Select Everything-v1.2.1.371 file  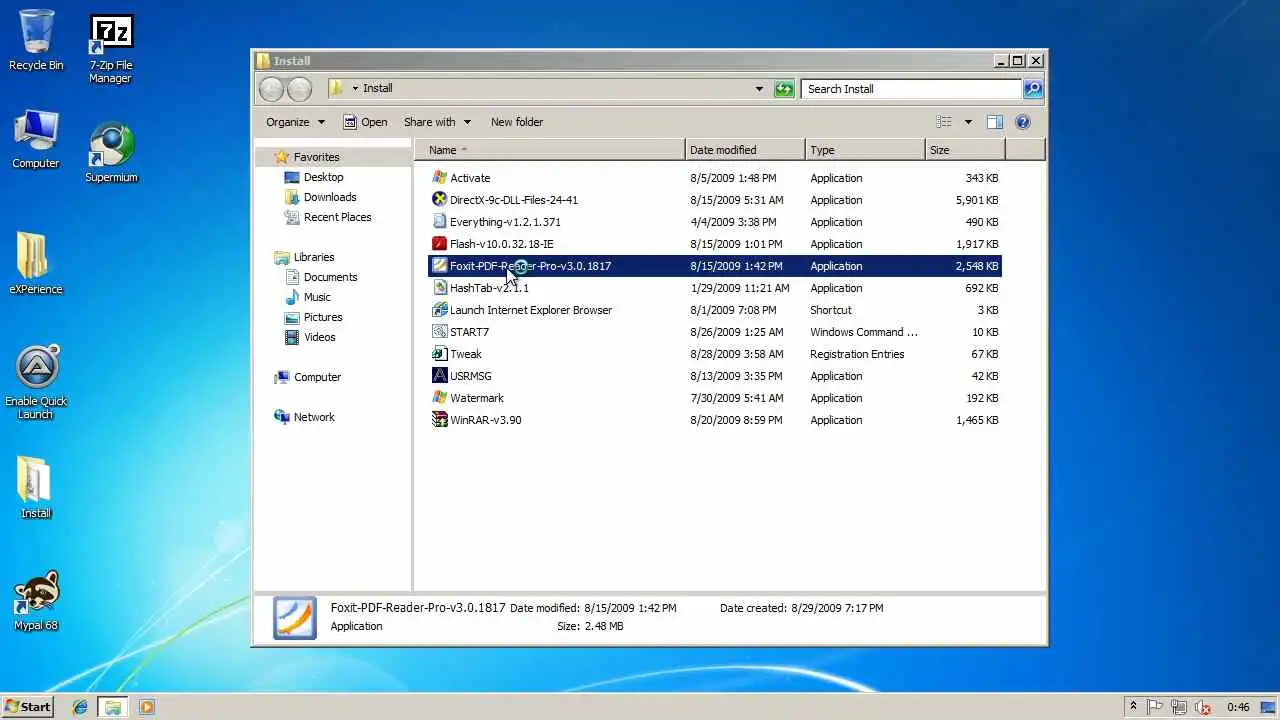point(505,222)
